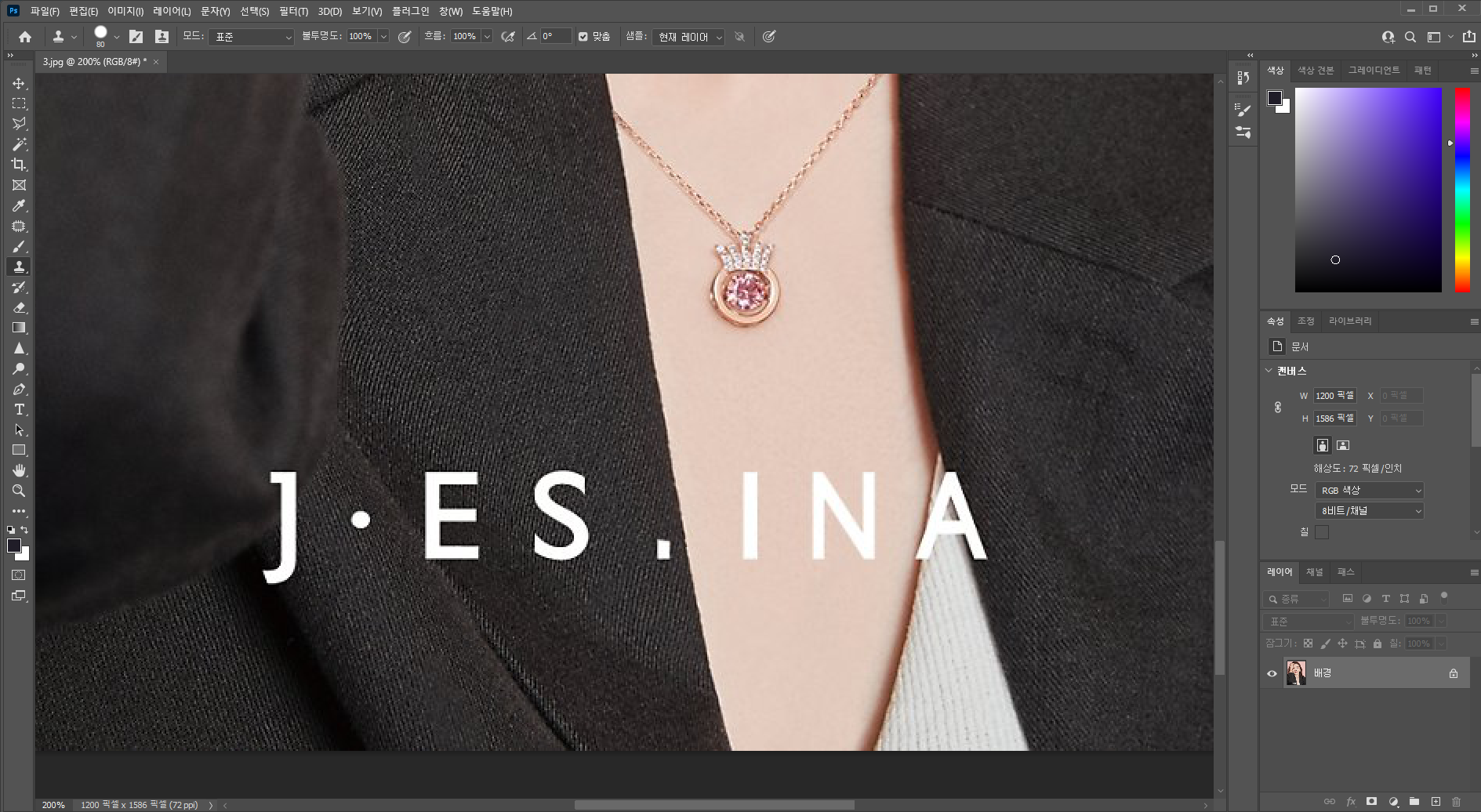This screenshot has height=812, width=1481.
Task: Click the canvas width W input field
Action: [1335, 396]
